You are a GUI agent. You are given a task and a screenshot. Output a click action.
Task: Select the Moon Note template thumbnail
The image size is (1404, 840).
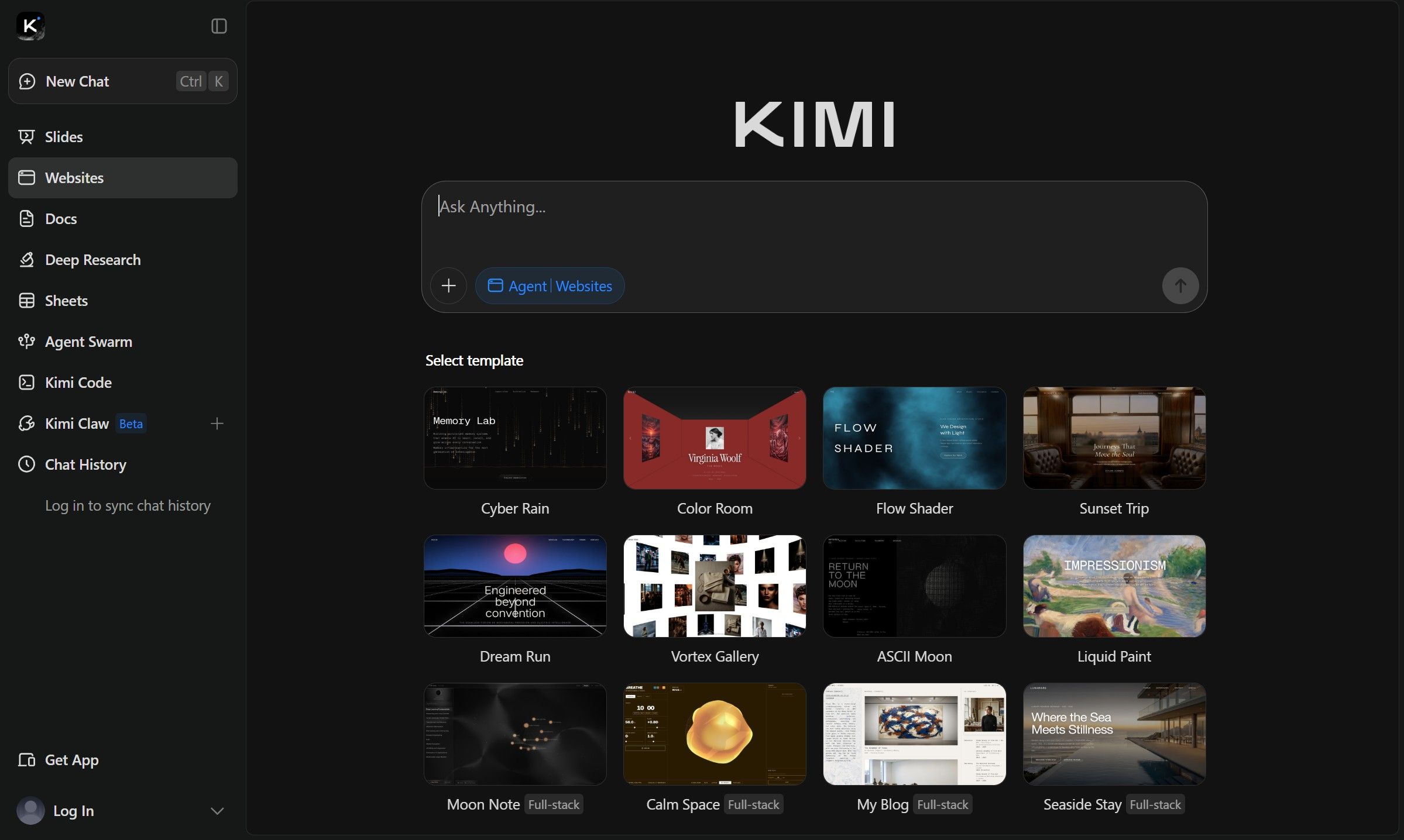515,734
